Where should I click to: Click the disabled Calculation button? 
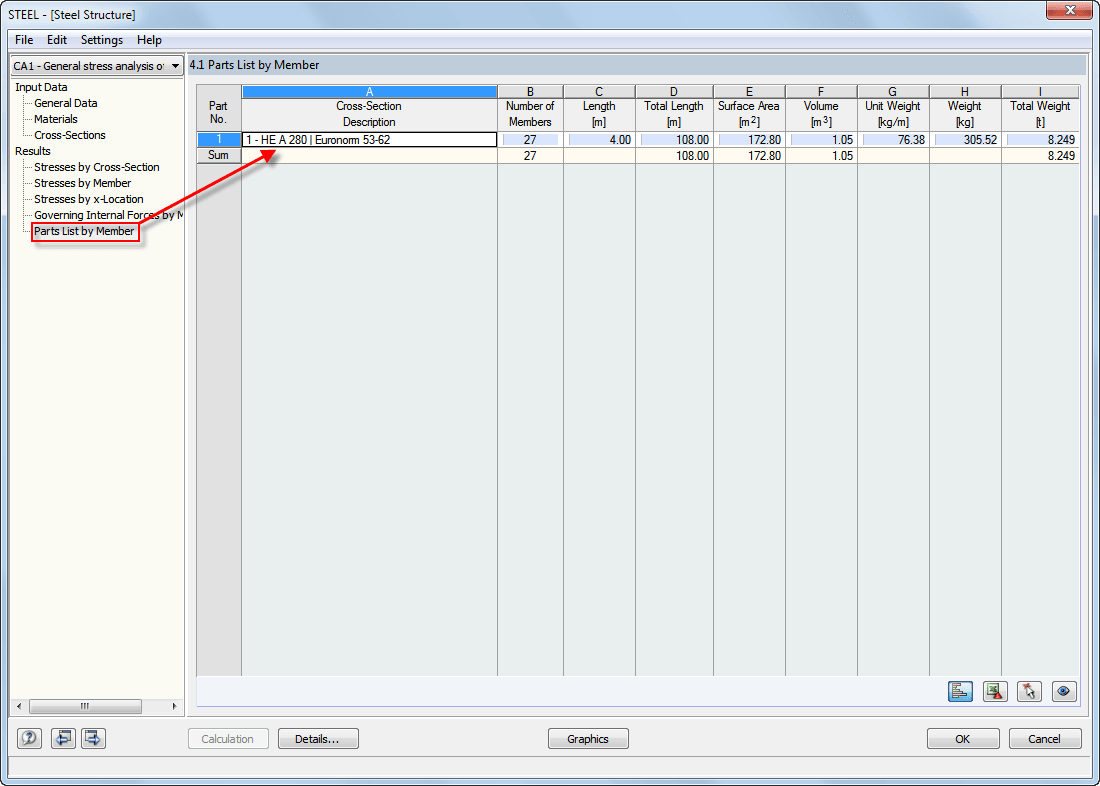[228, 739]
